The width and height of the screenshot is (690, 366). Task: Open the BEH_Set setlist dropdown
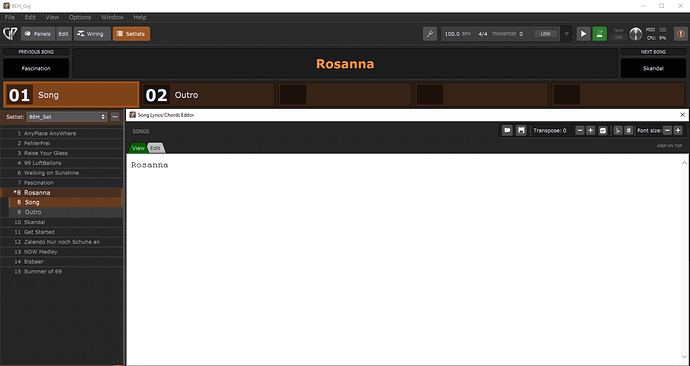67,117
